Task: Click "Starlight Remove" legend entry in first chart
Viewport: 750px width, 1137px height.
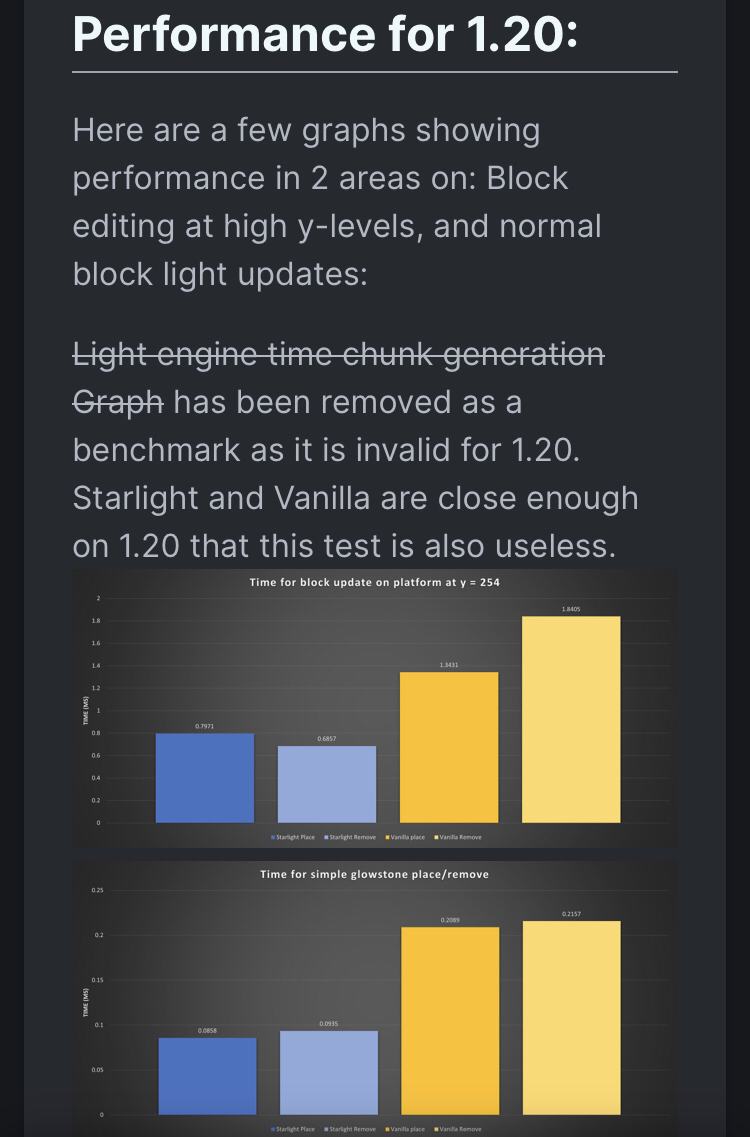Action: pos(350,837)
